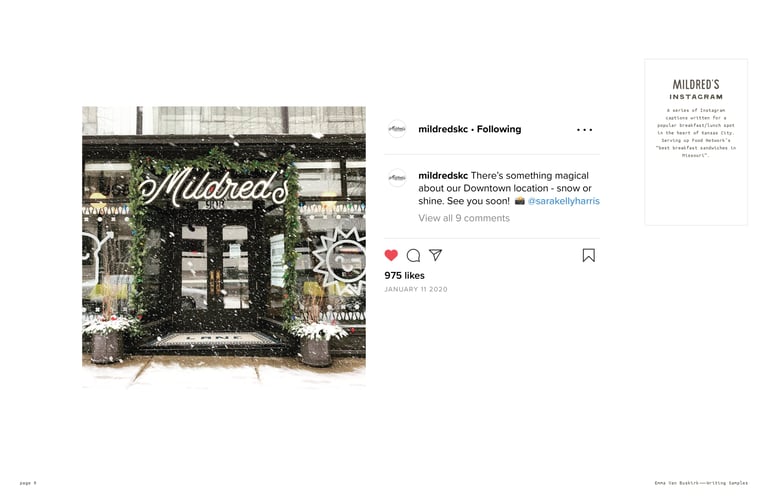Toggle the Following status button
This screenshot has height=496, width=768.
(x=499, y=129)
